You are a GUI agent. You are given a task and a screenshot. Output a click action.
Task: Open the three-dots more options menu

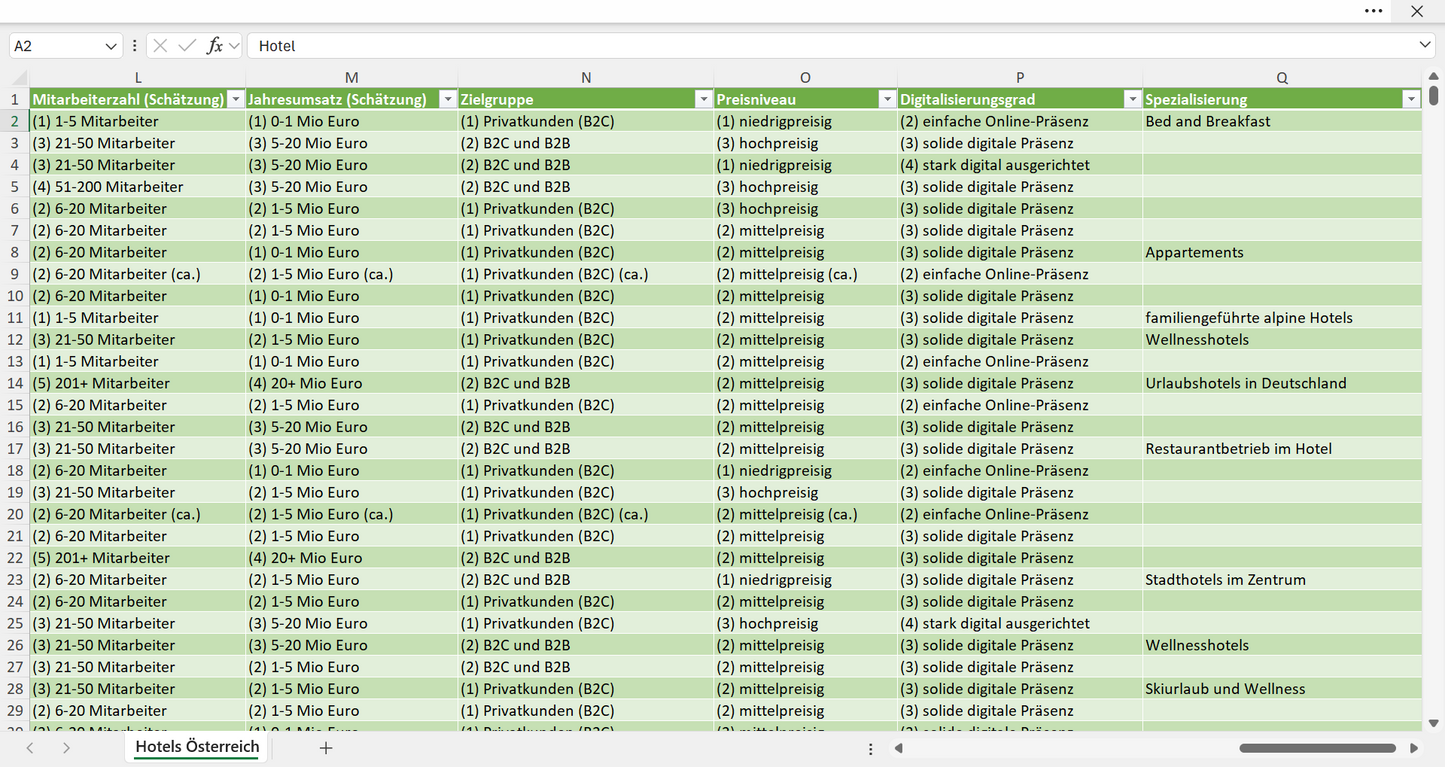coord(1374,11)
